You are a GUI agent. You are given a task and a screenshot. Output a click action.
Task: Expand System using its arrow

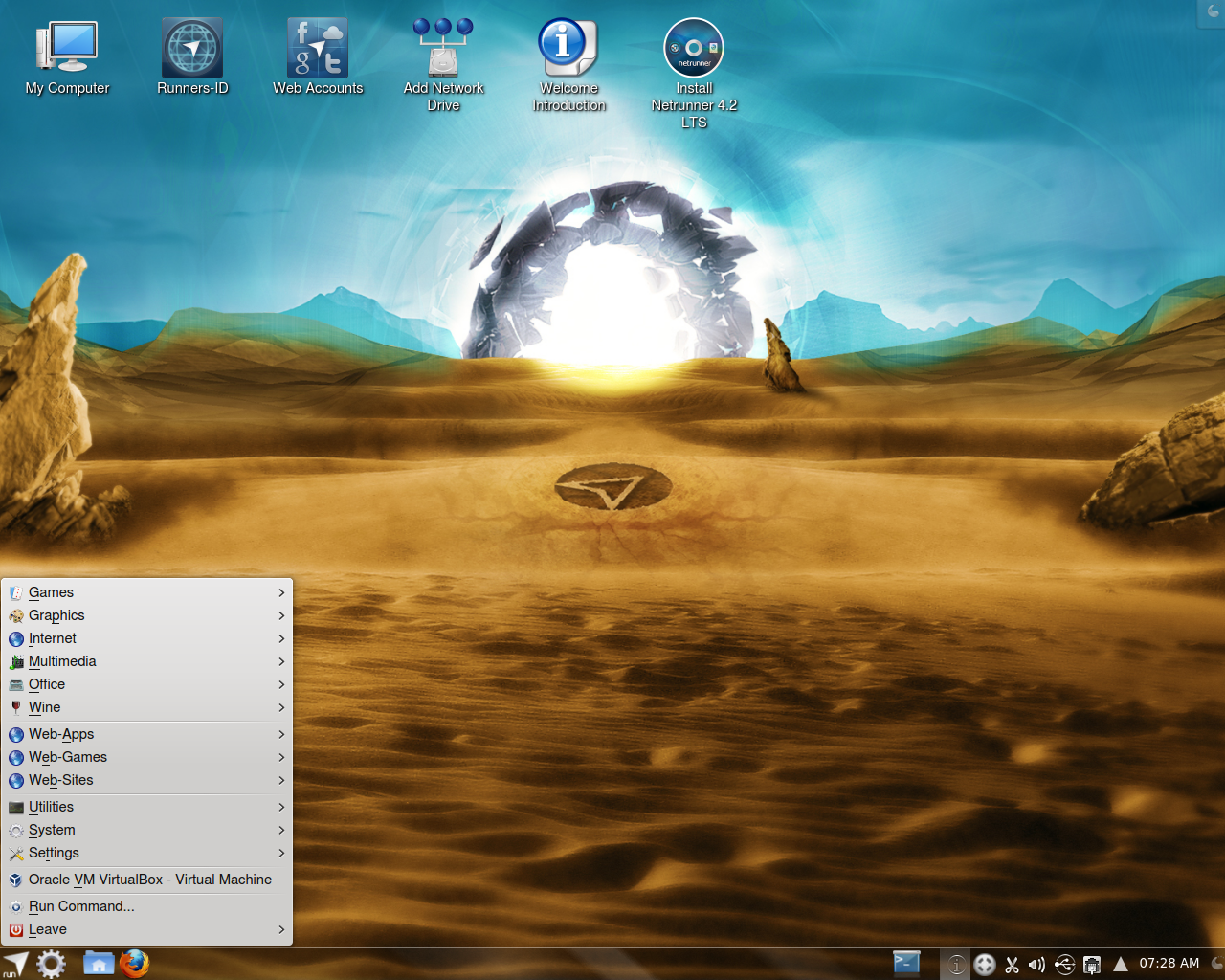click(x=281, y=830)
